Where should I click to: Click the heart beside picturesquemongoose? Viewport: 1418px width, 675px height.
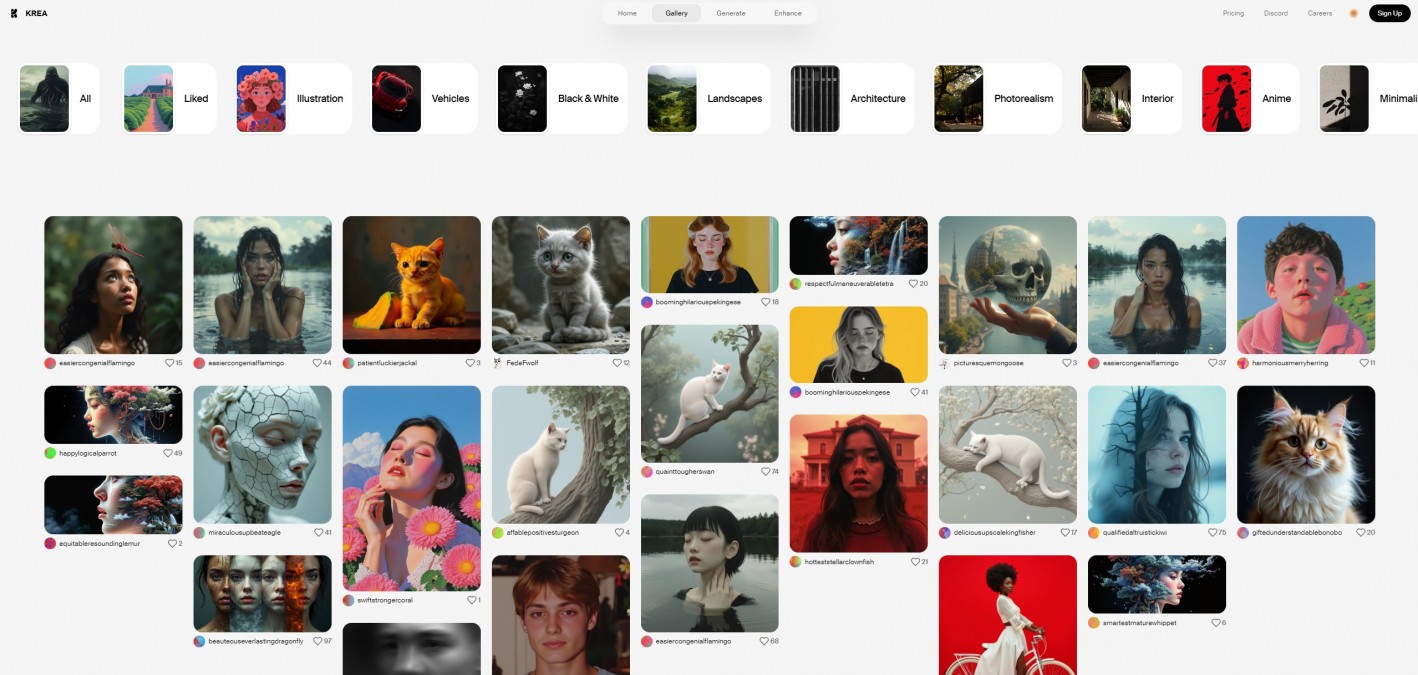[1067, 363]
